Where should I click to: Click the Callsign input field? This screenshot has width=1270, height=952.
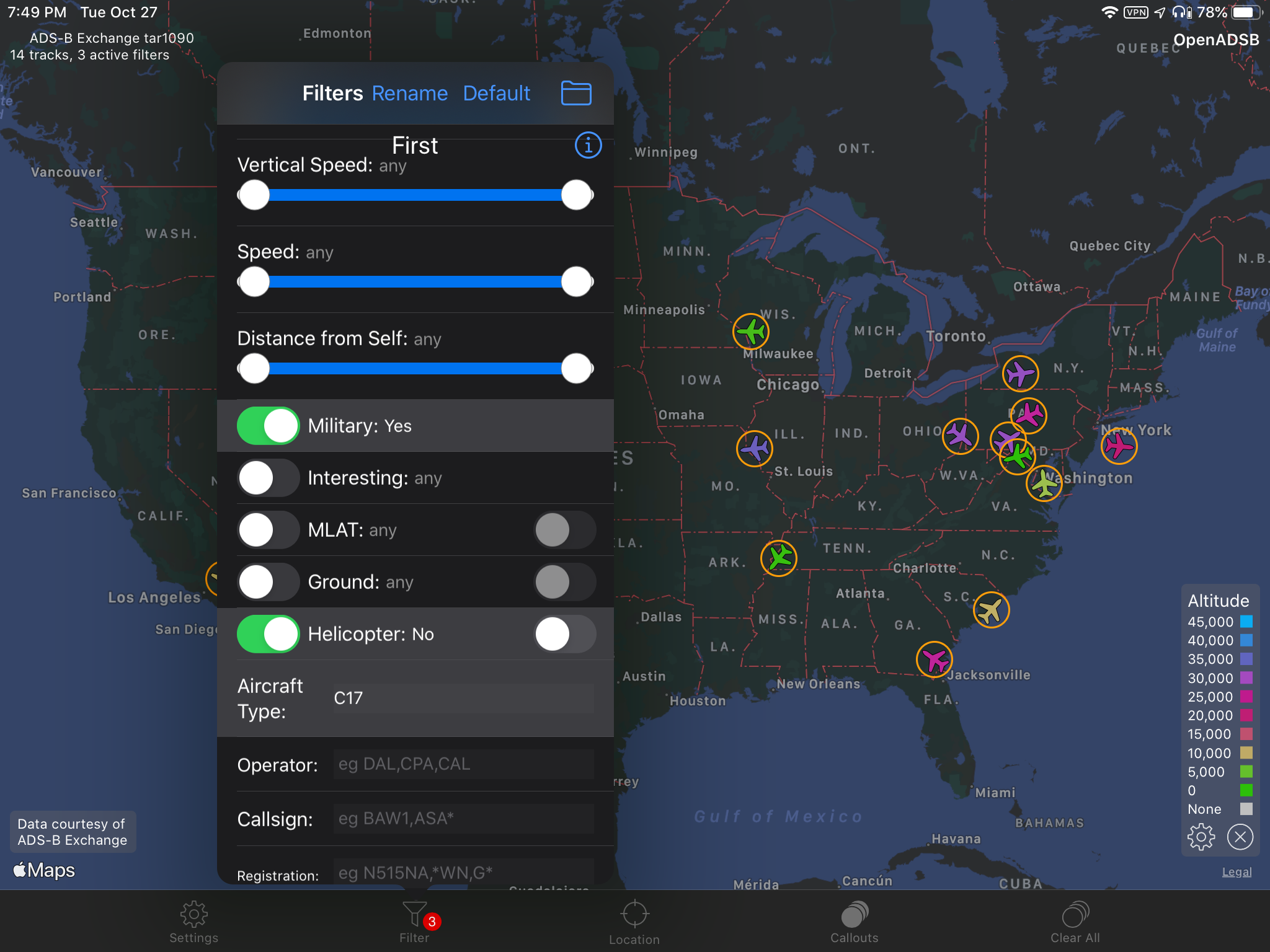coord(463,819)
